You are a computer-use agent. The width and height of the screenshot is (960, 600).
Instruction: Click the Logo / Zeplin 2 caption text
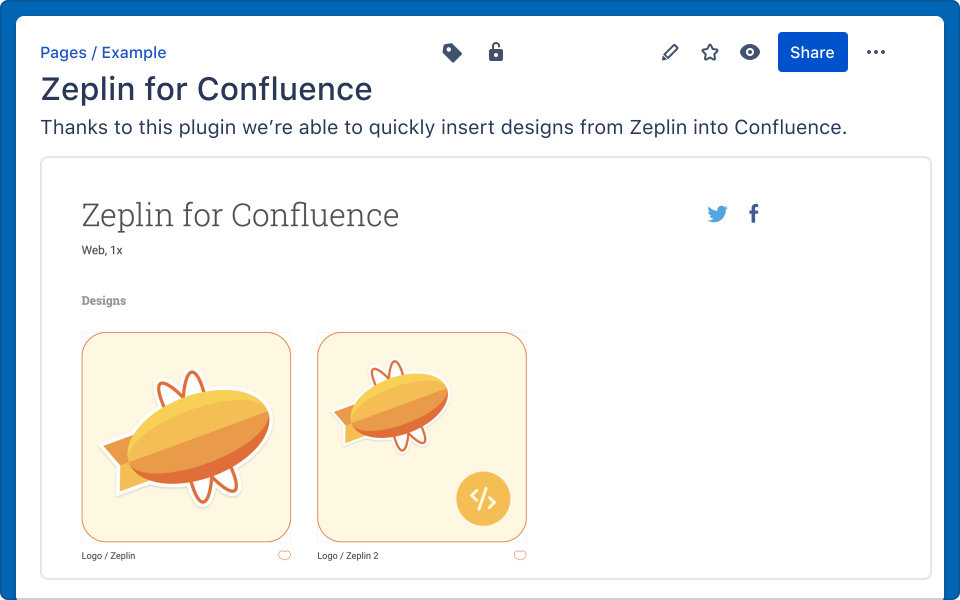(348, 556)
